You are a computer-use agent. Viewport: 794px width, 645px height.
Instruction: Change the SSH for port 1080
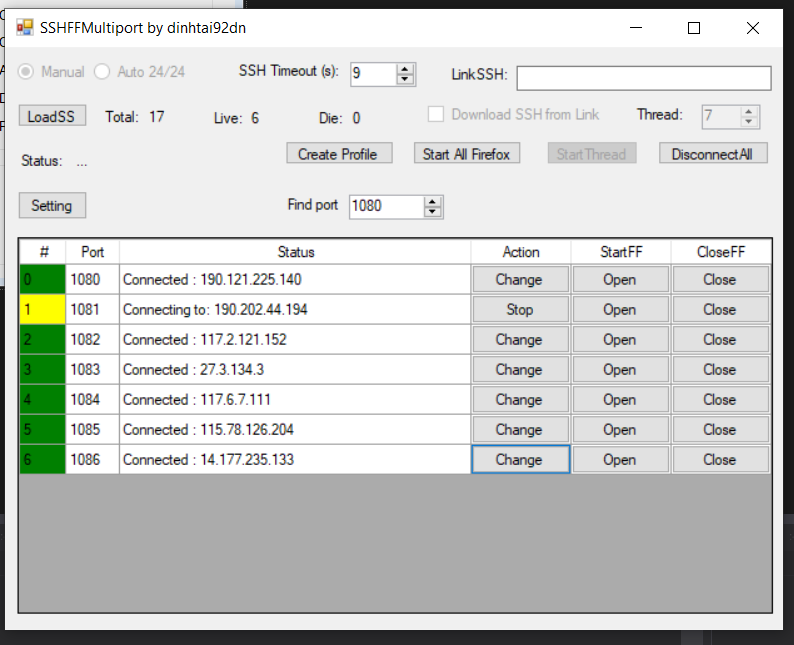pyautogui.click(x=519, y=280)
